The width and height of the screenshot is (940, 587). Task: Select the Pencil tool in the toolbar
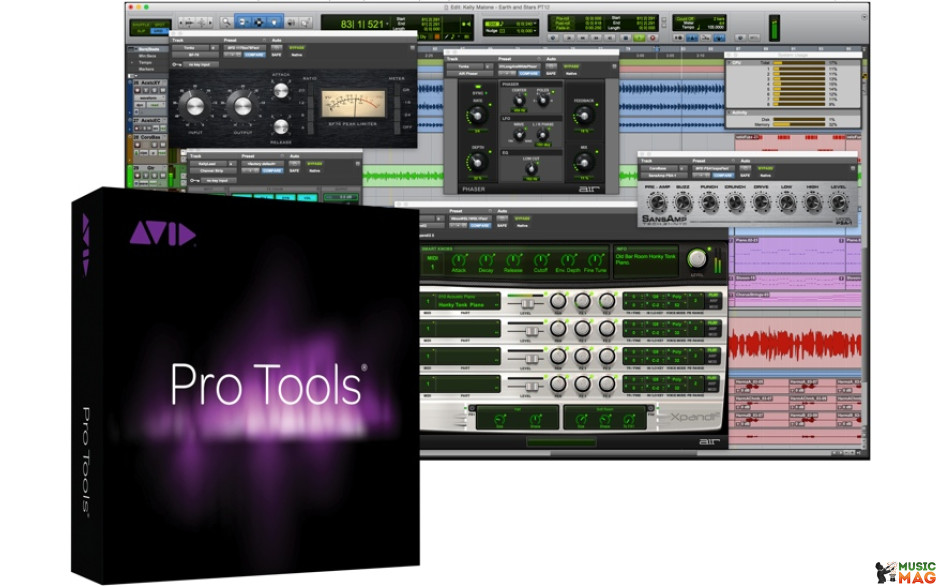306,22
